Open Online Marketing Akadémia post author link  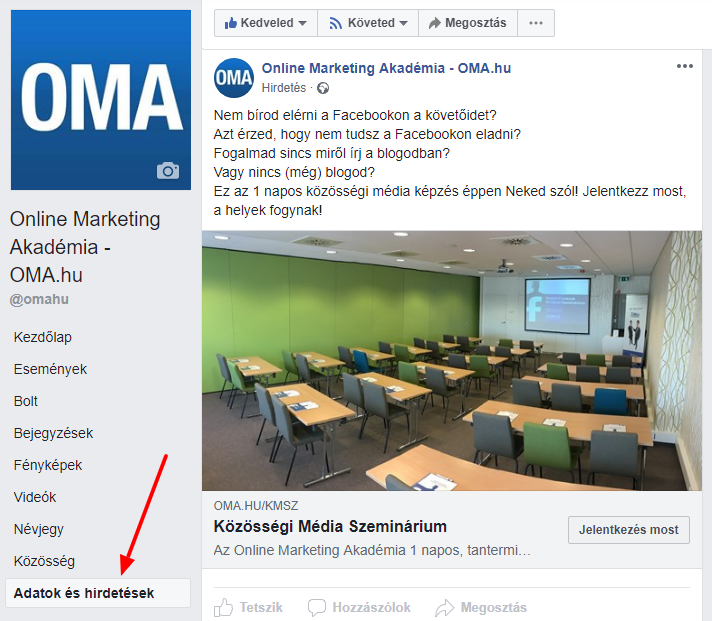[x=386, y=68]
